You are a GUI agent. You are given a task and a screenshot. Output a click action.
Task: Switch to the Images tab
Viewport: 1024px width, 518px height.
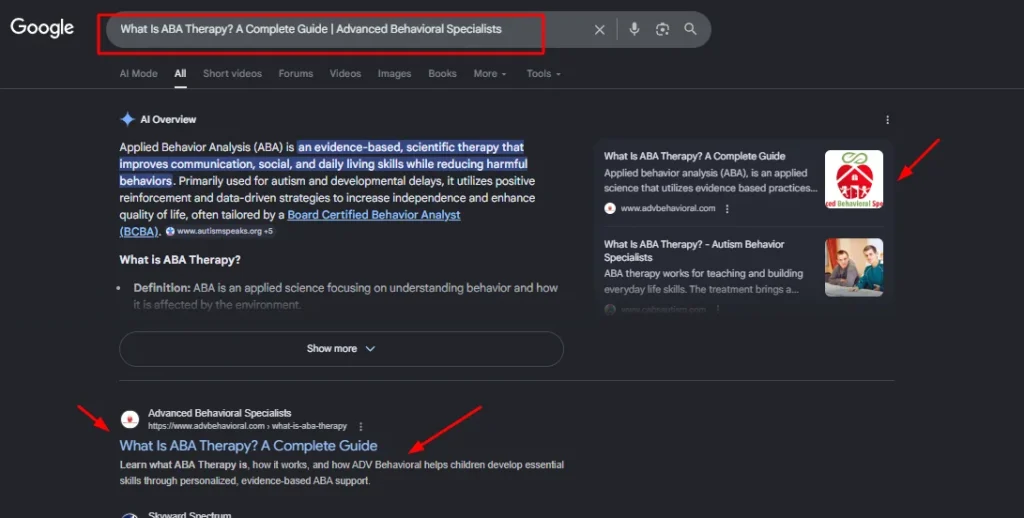(394, 74)
